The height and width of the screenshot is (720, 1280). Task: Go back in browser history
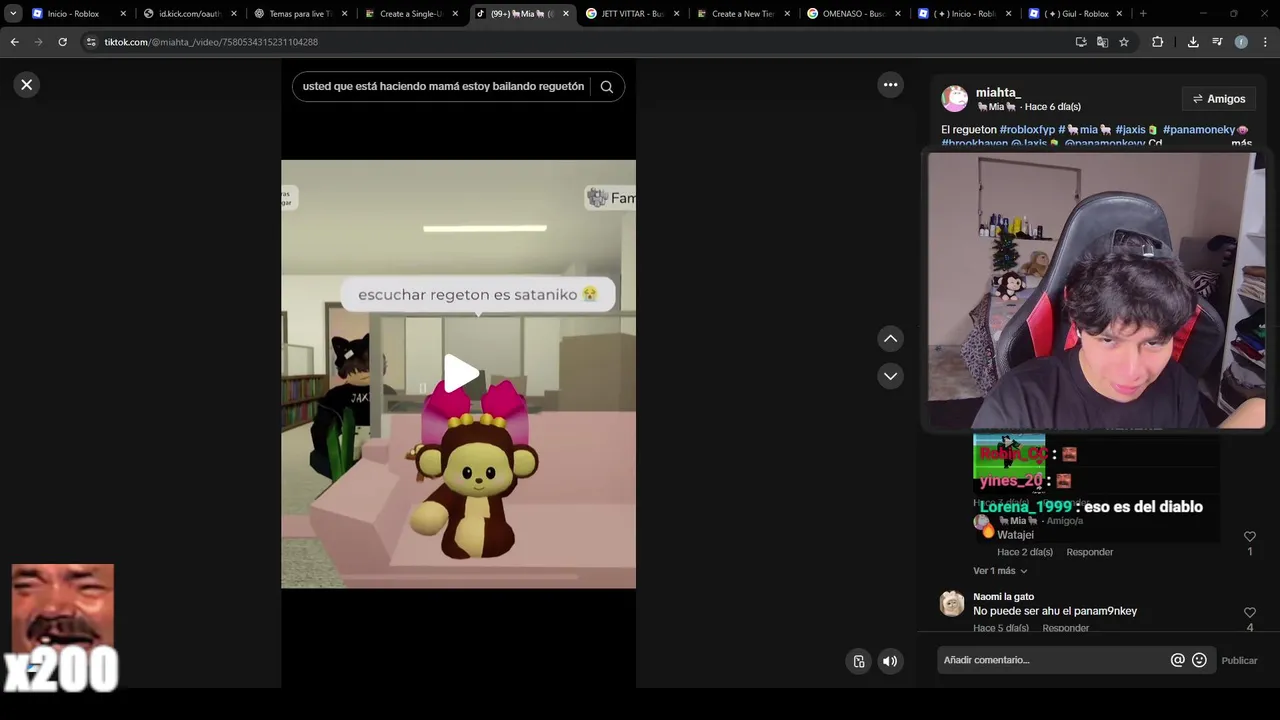coord(14,42)
